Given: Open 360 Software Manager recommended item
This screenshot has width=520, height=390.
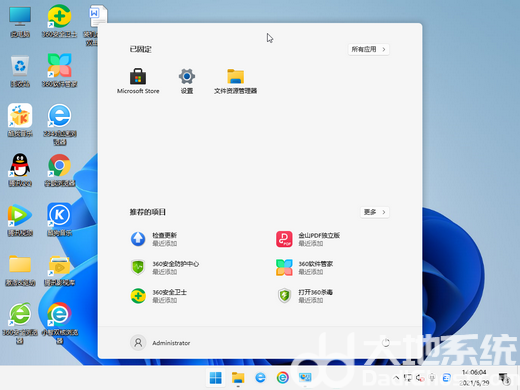Looking at the screenshot, I should [305, 267].
